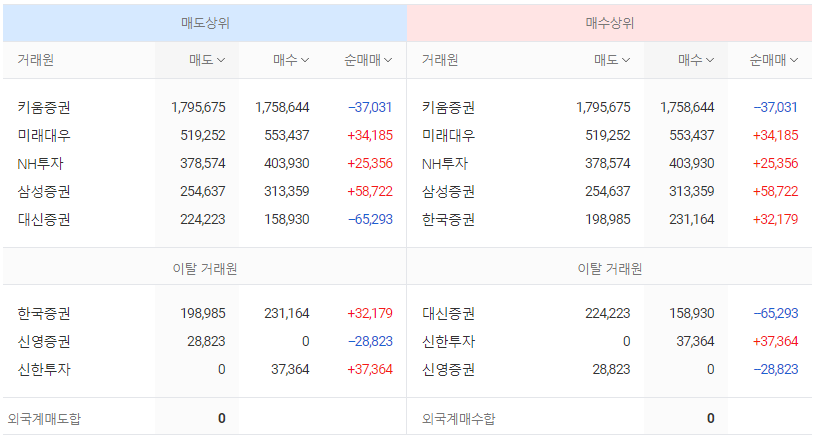
Task: Click 거래원 column header in 매수상위 table
Action: click(x=440, y=60)
